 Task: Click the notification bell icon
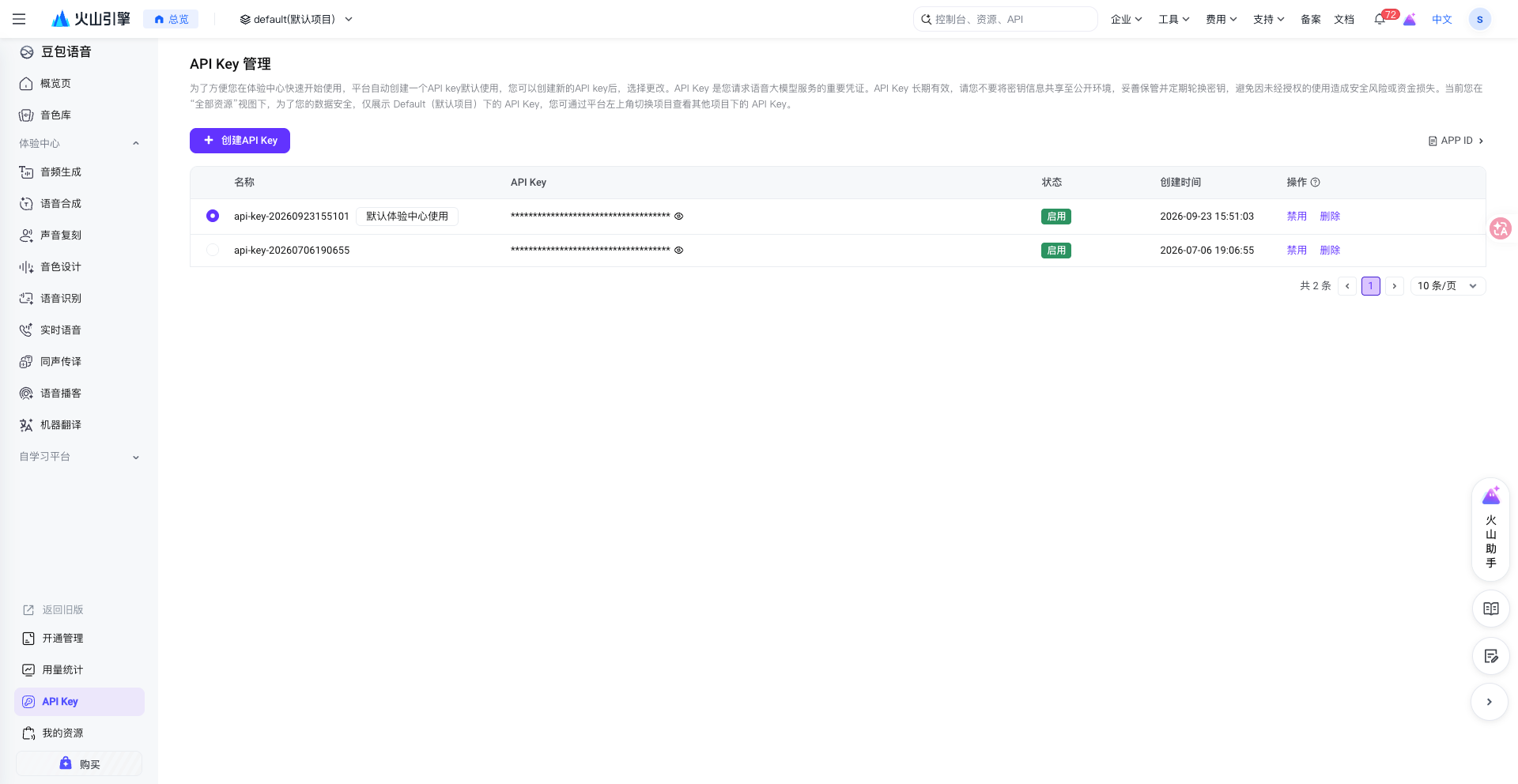point(1380,20)
